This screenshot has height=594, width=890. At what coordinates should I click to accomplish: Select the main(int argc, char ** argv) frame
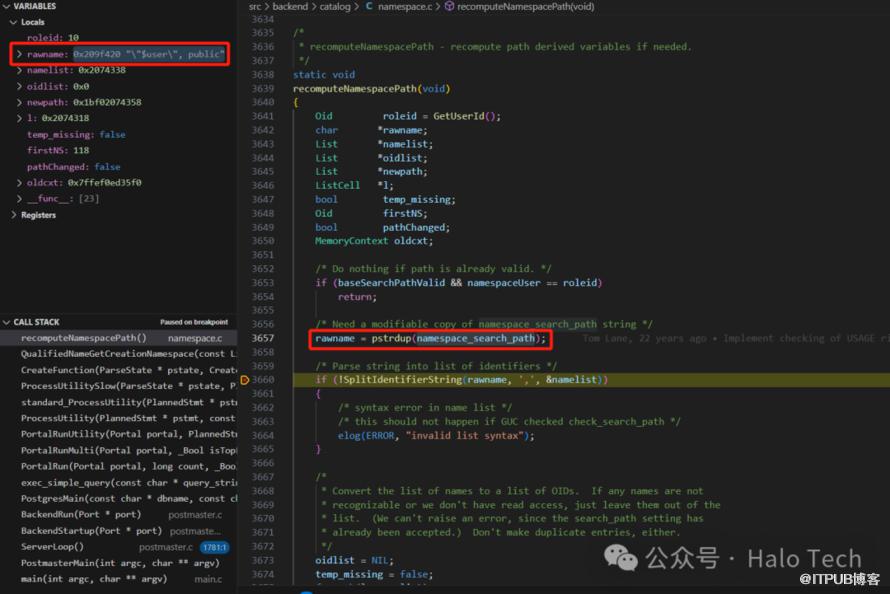[93, 579]
